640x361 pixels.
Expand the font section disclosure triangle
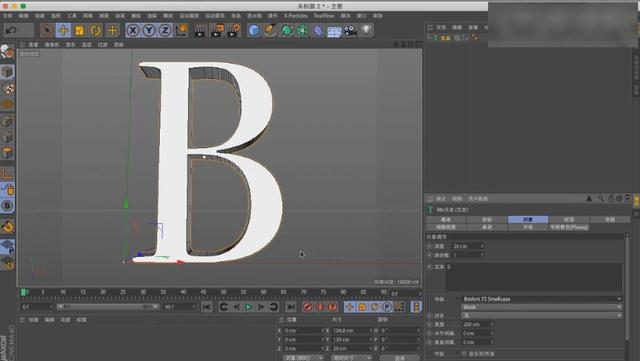(458, 299)
